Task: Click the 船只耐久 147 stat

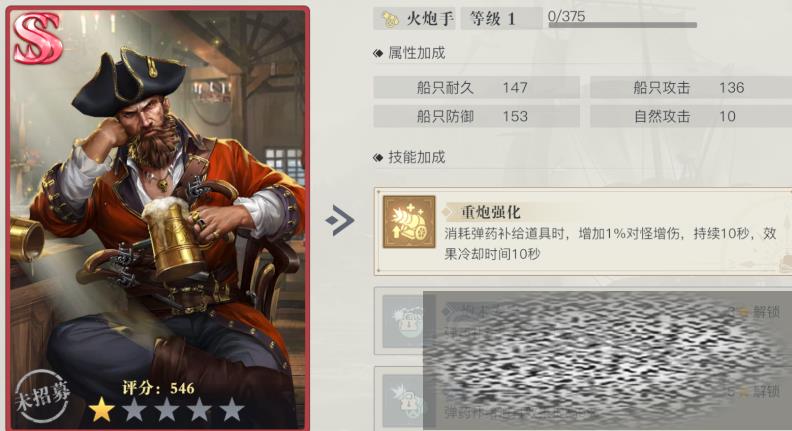Action: pyautogui.click(x=476, y=87)
